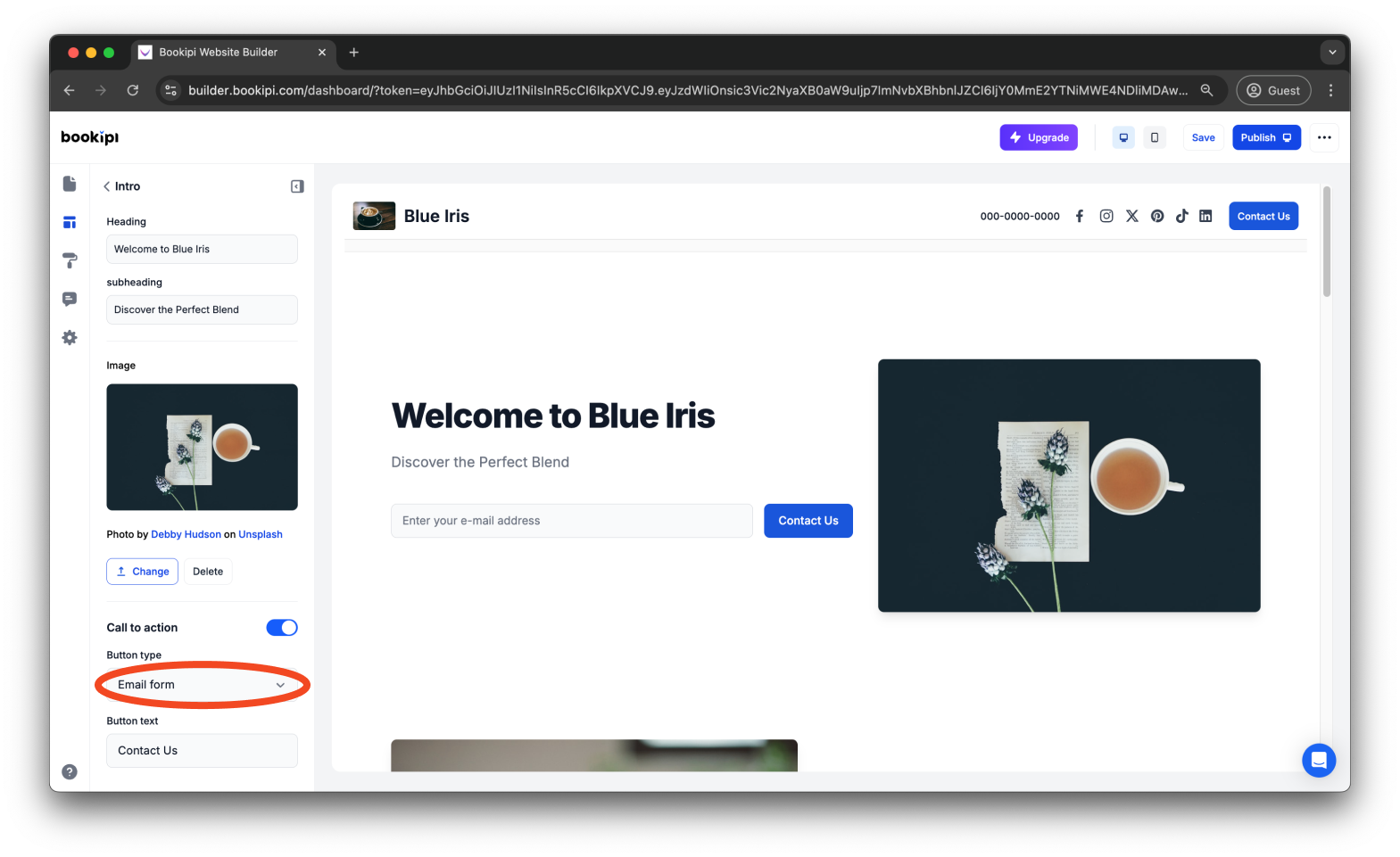The image size is (1400, 857).
Task: Expand the browser tab search dropdown
Action: click(x=1332, y=53)
